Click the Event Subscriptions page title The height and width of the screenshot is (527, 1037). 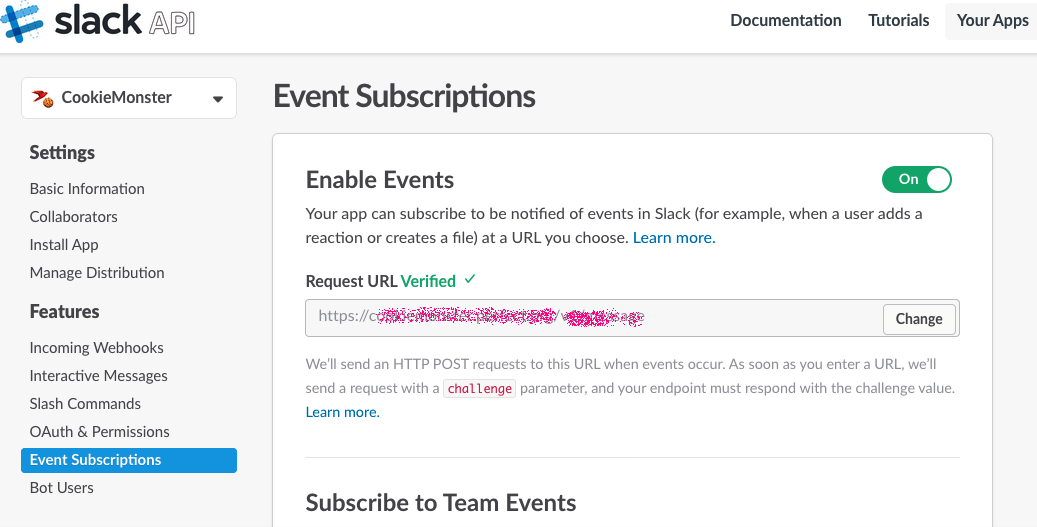pos(404,97)
